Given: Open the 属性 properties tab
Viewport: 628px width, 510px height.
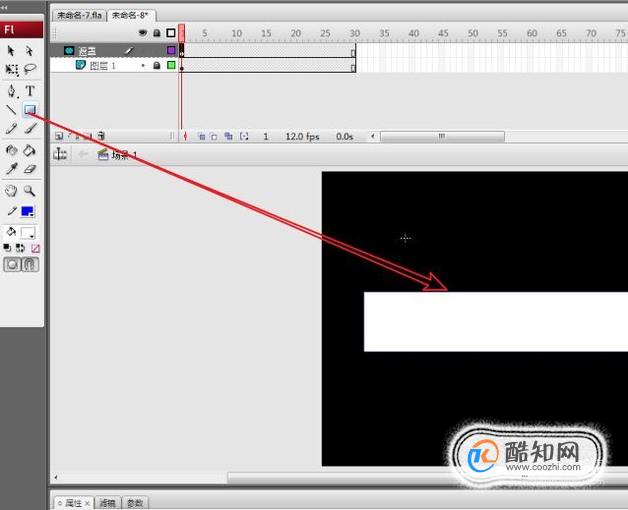Looking at the screenshot, I should point(73,503).
